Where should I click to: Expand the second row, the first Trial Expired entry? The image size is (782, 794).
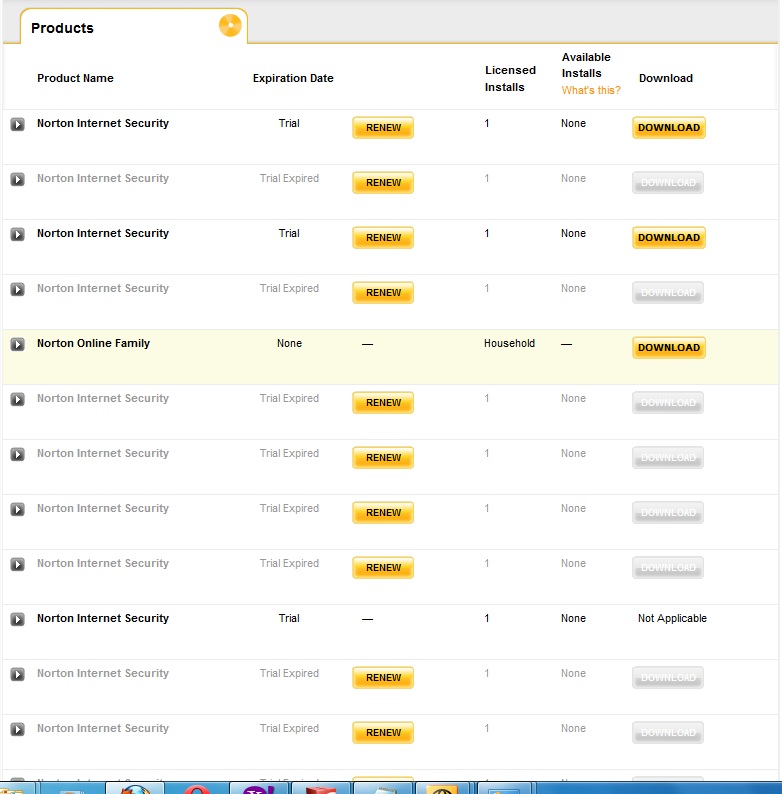coord(18,179)
